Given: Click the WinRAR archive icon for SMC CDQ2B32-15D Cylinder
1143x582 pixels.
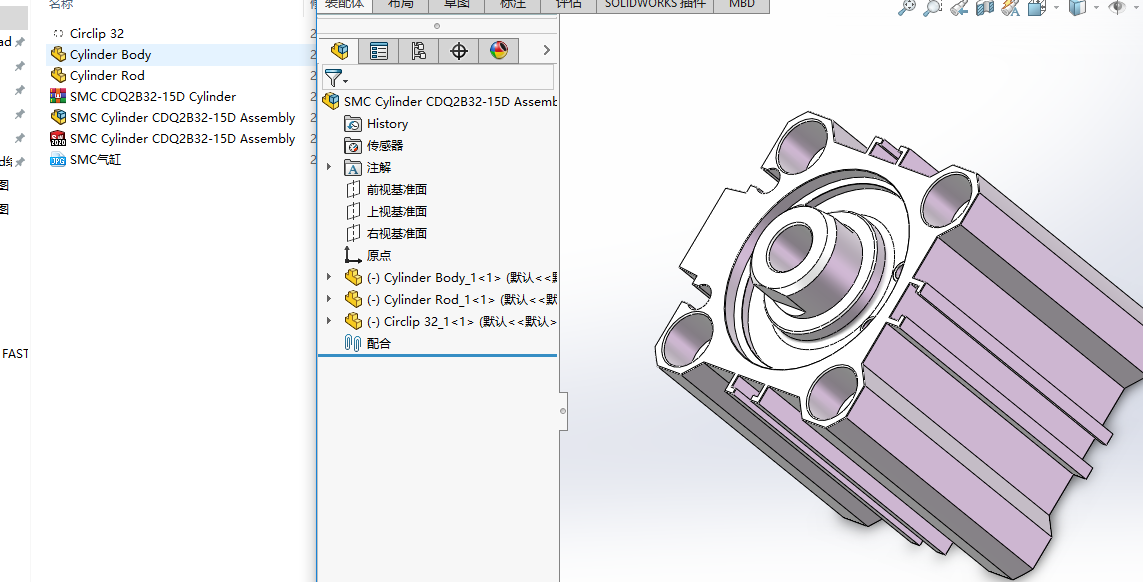Looking at the screenshot, I should pos(58,96).
